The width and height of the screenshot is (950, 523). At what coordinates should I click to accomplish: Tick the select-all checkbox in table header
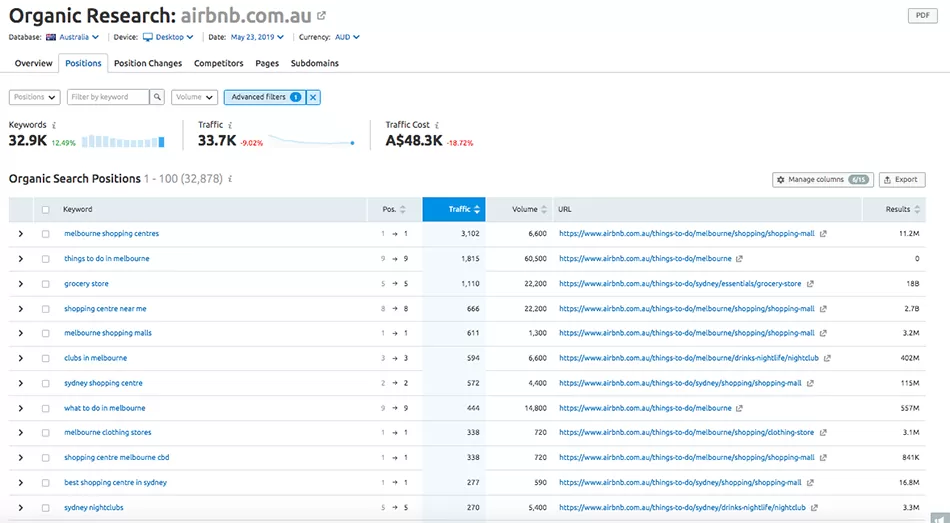pos(45,210)
